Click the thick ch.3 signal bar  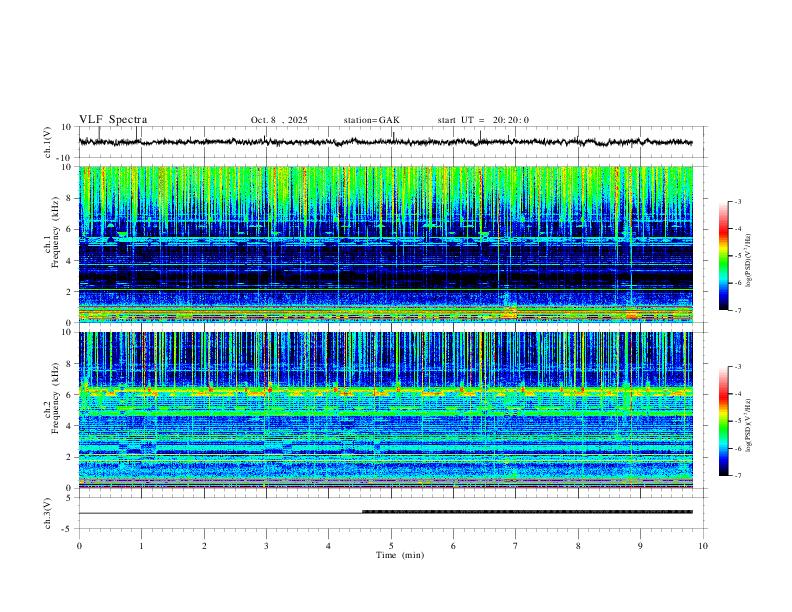click(x=527, y=512)
